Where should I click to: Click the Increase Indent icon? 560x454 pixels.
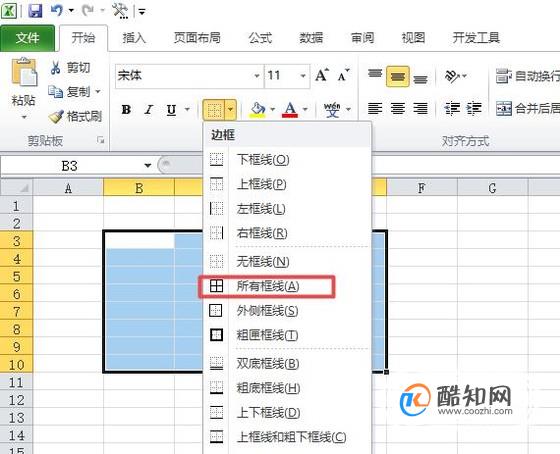[474, 108]
